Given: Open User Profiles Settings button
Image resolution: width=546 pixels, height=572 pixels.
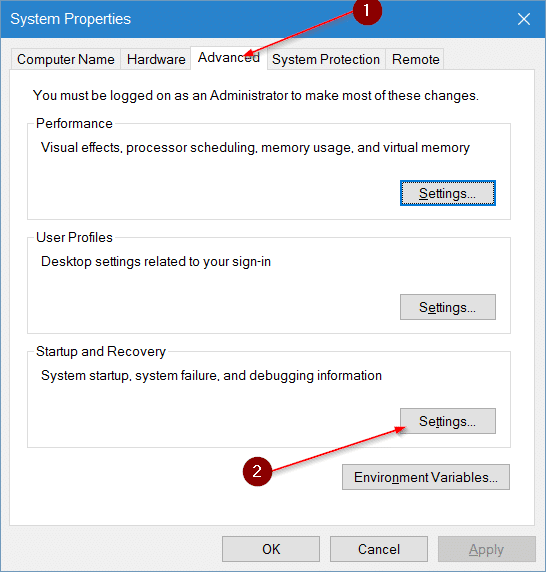Looking at the screenshot, I should click(x=448, y=307).
